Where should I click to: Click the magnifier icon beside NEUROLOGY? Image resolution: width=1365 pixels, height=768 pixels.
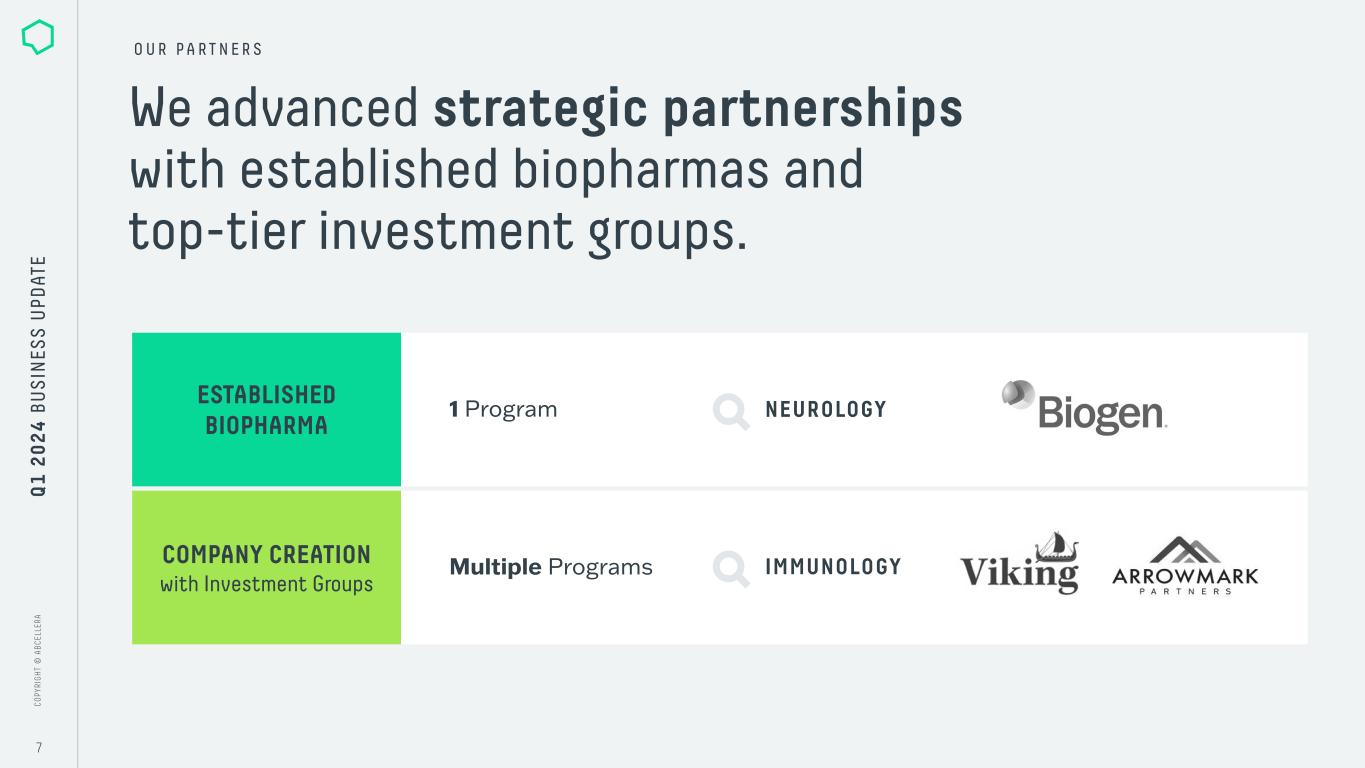(x=730, y=411)
